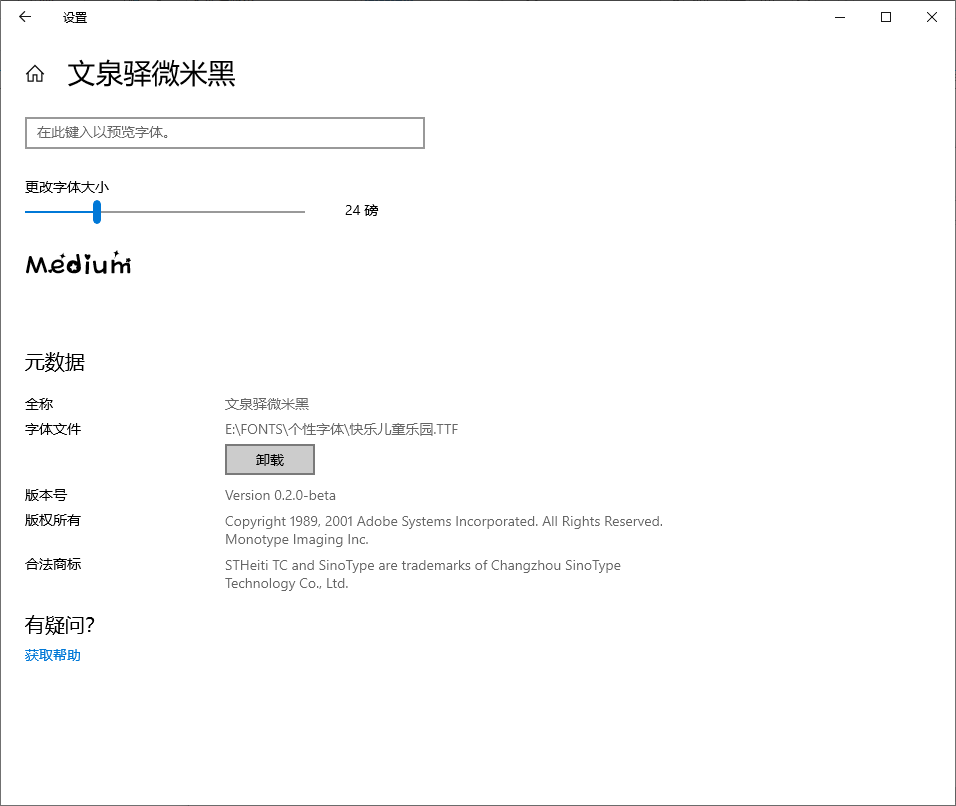The width and height of the screenshot is (956, 806).
Task: Click the 24 磅 font size value
Action: click(362, 210)
